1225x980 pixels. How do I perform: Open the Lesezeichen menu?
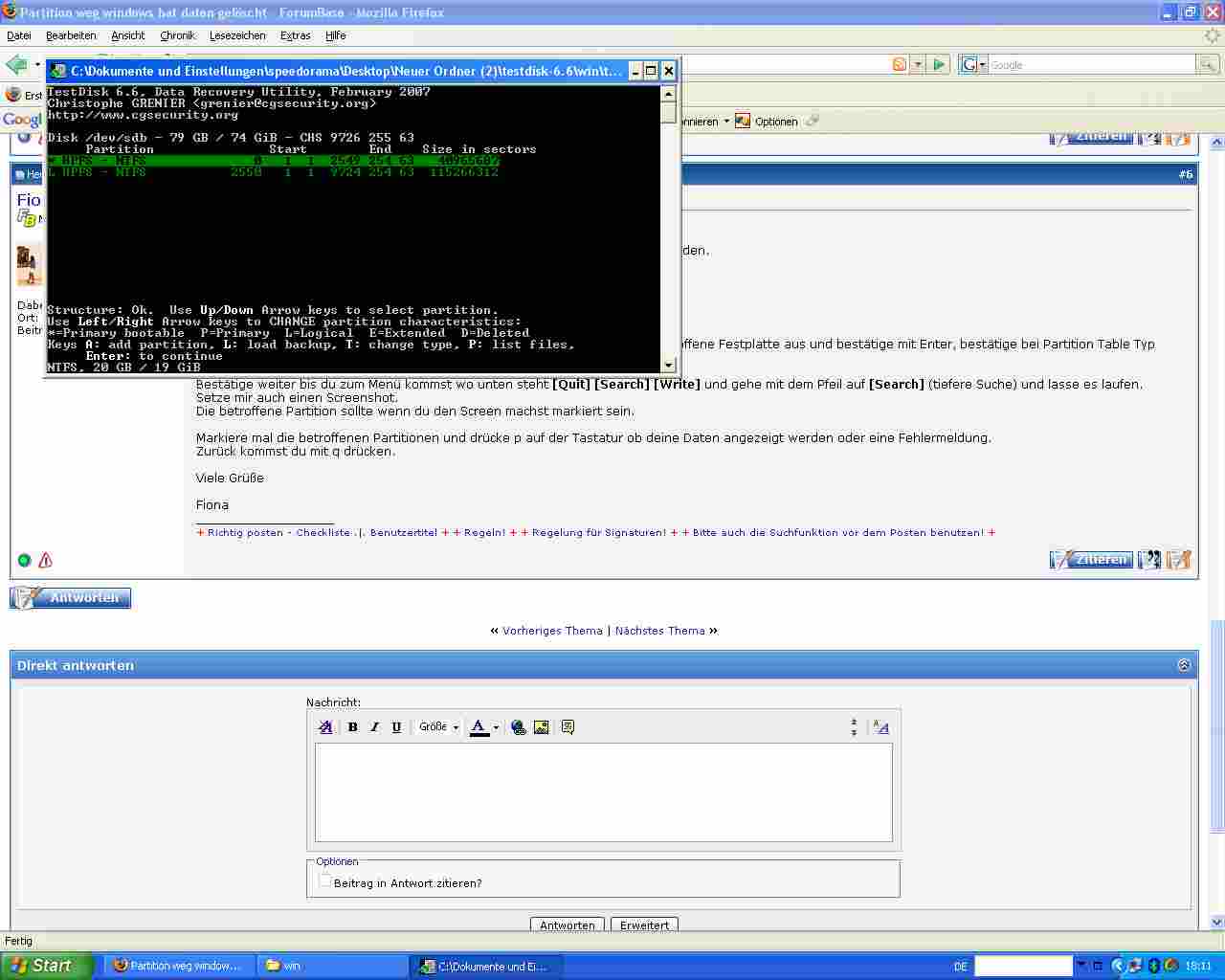237,35
